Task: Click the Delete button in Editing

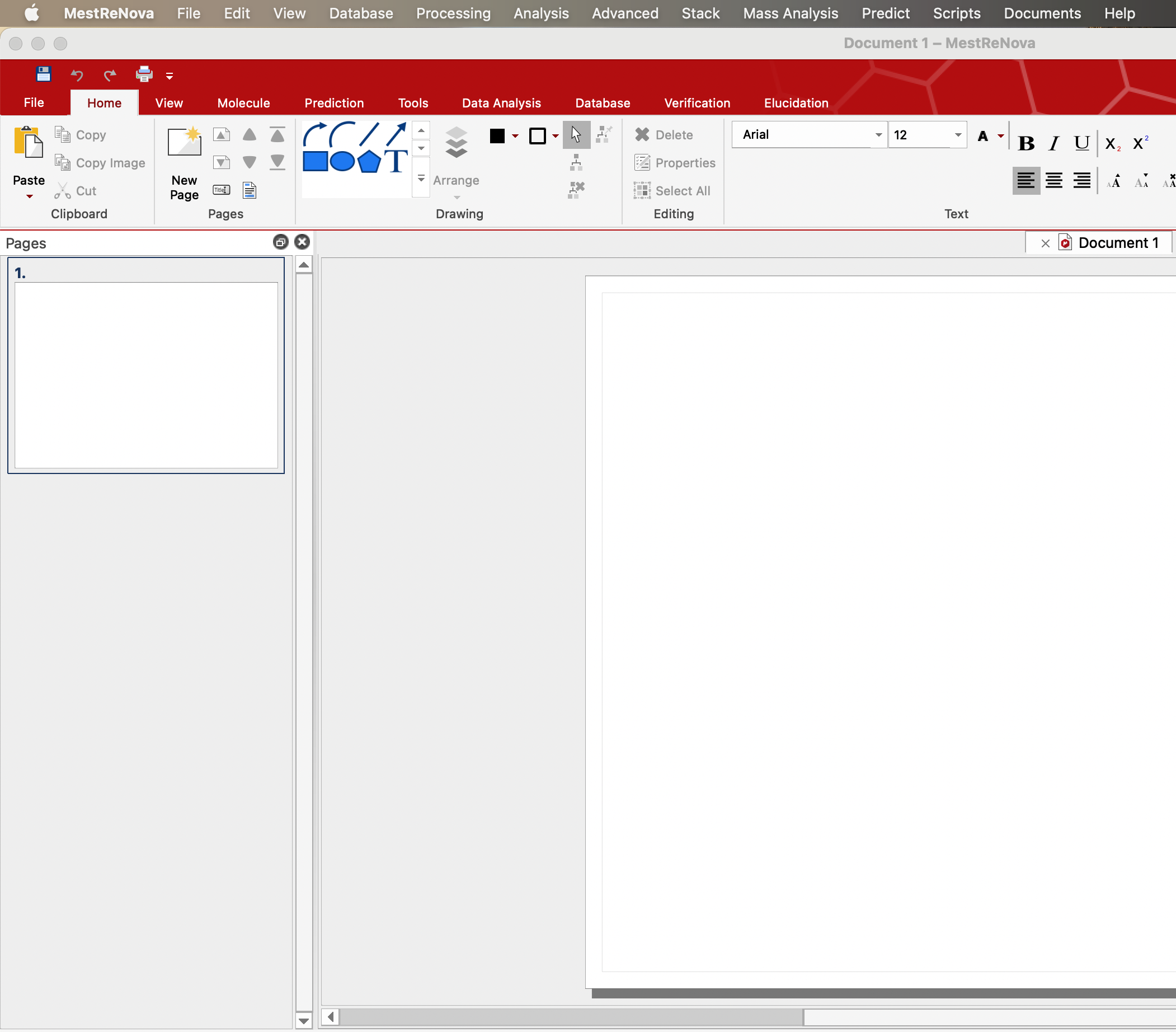Action: (x=664, y=135)
